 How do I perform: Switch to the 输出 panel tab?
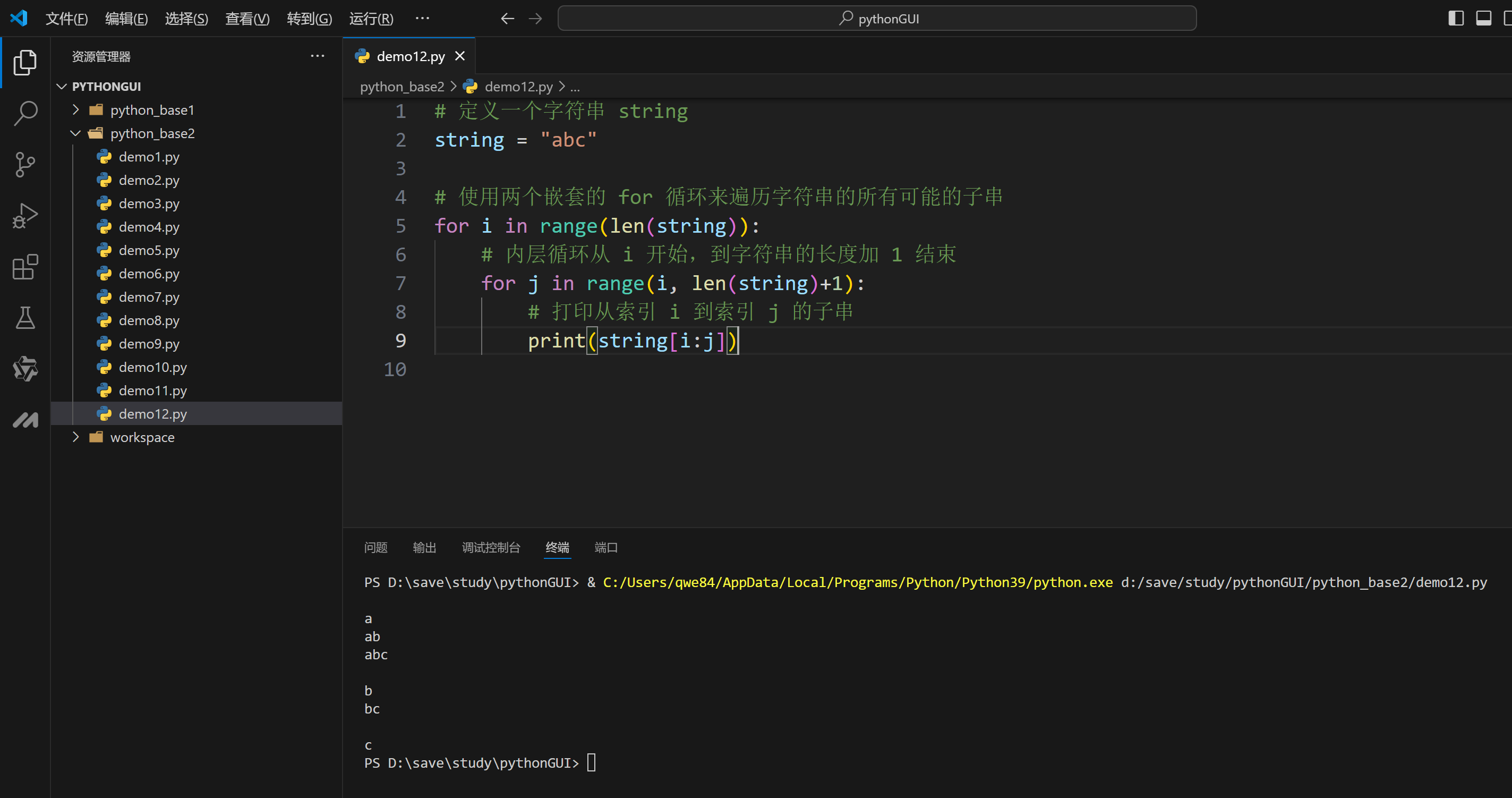[x=425, y=547]
